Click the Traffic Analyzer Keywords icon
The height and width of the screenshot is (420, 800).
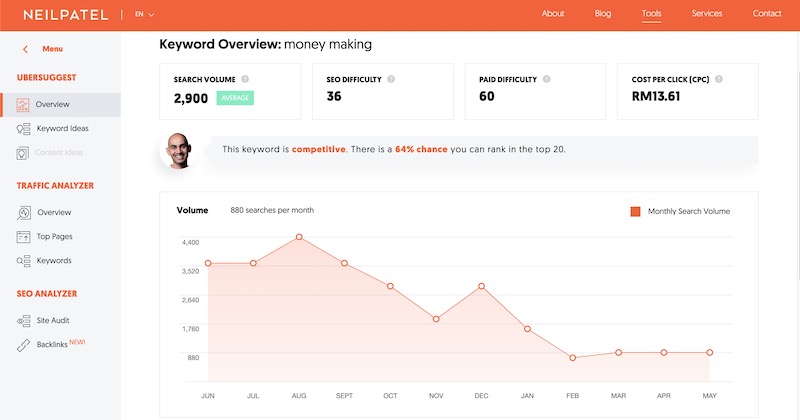(x=23, y=261)
